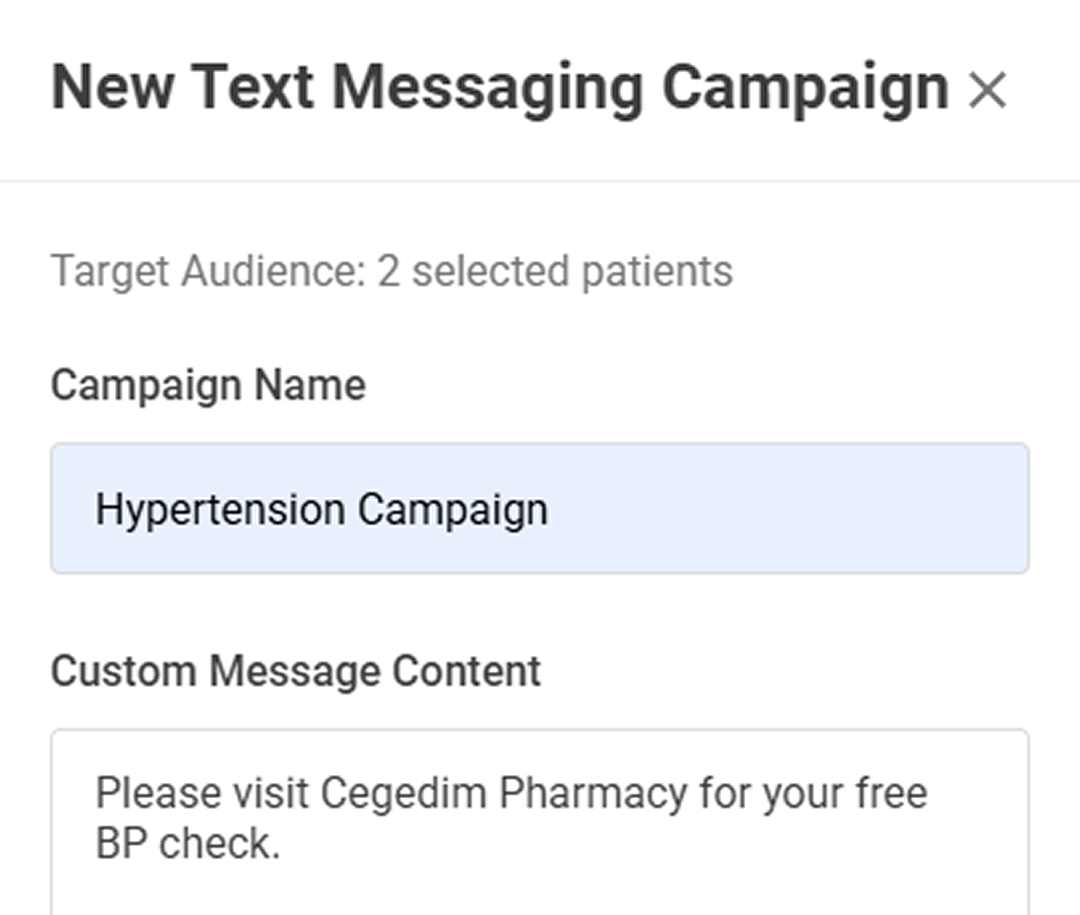This screenshot has height=915, width=1080.
Task: Click the word visit in the message
Action: coord(271,792)
